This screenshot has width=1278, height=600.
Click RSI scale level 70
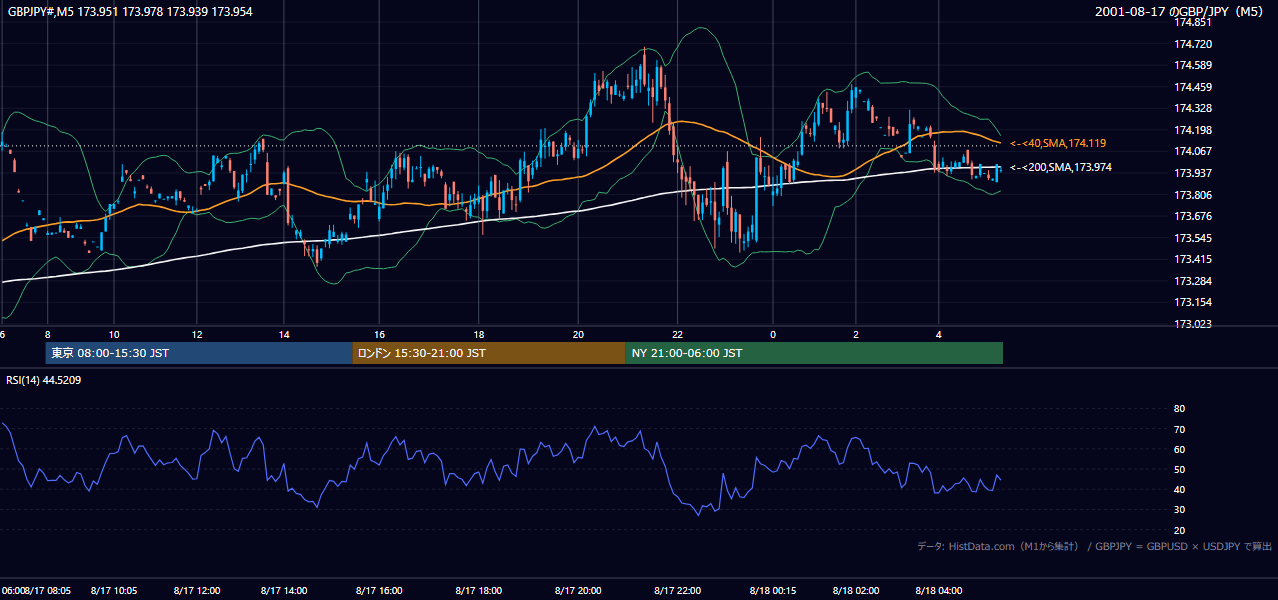tap(1179, 429)
